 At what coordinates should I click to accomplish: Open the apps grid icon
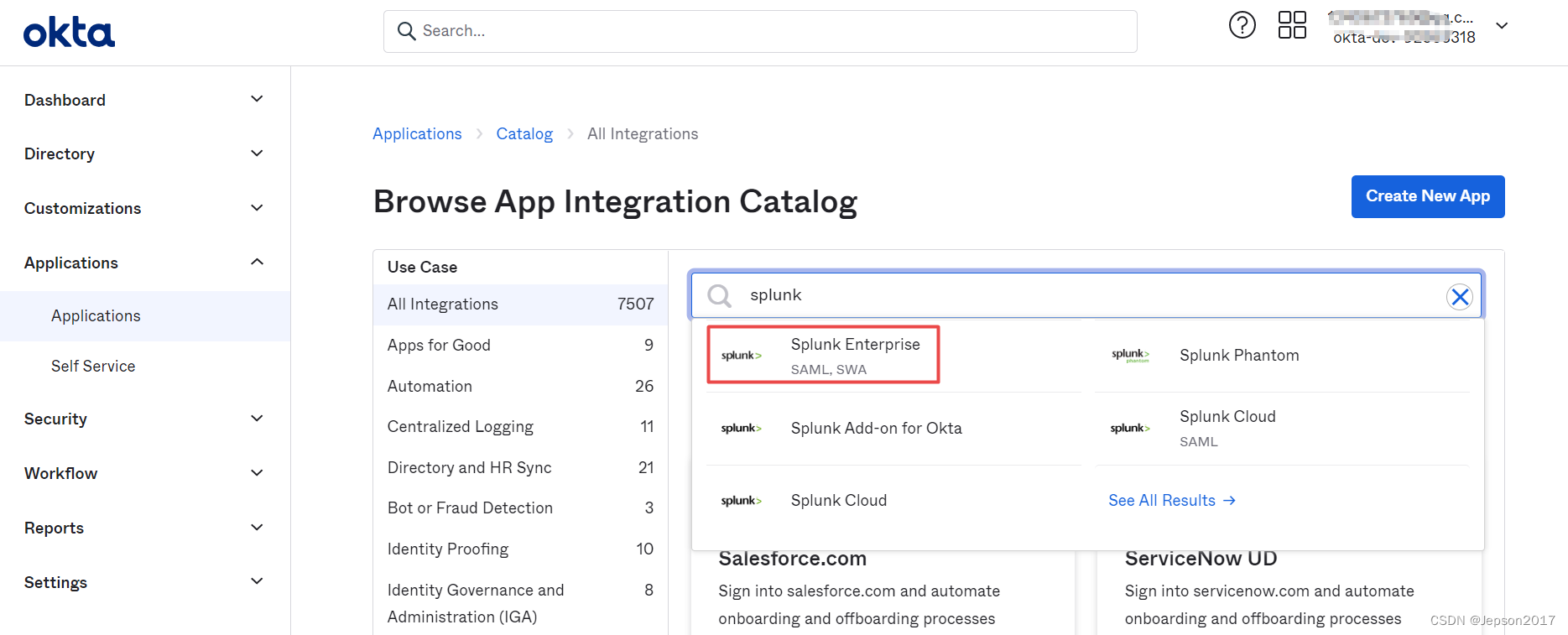(1292, 25)
